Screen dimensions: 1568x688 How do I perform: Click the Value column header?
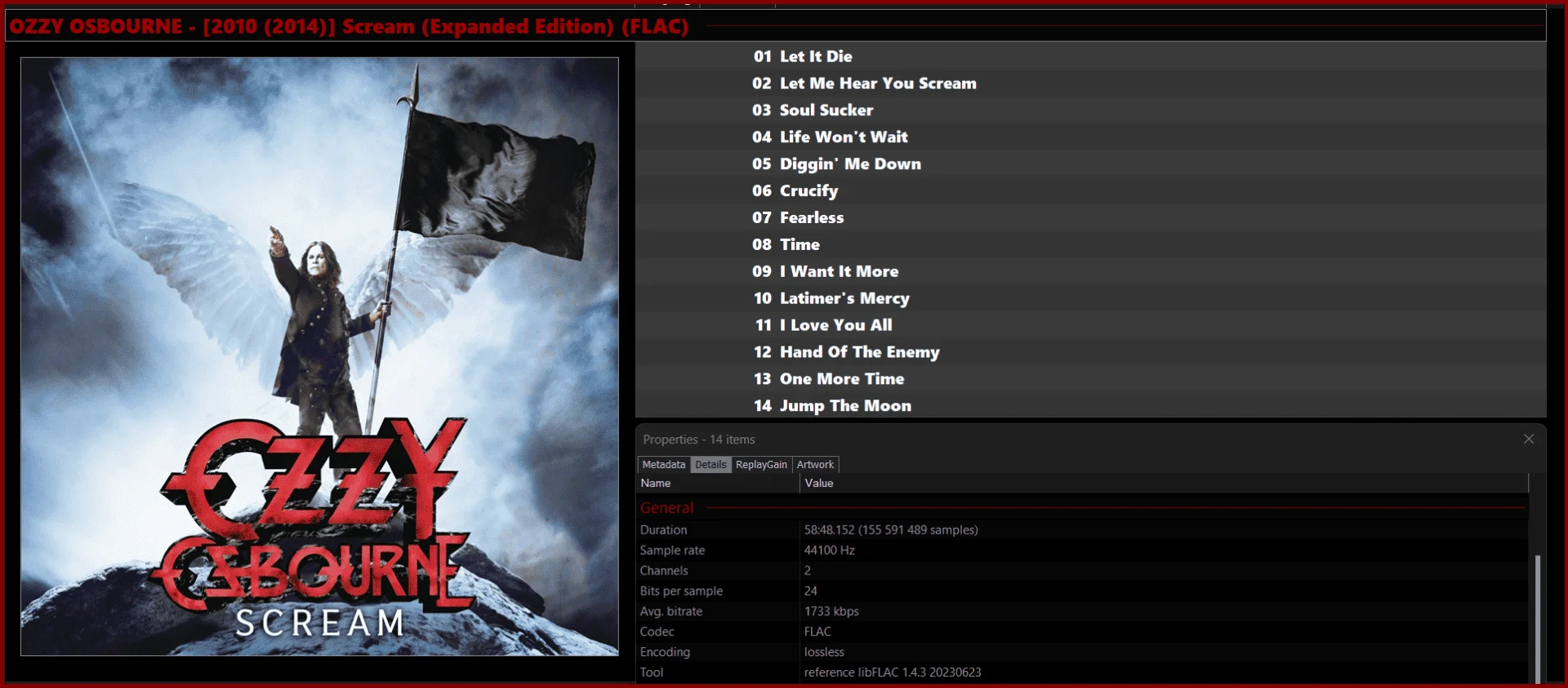(1164, 484)
